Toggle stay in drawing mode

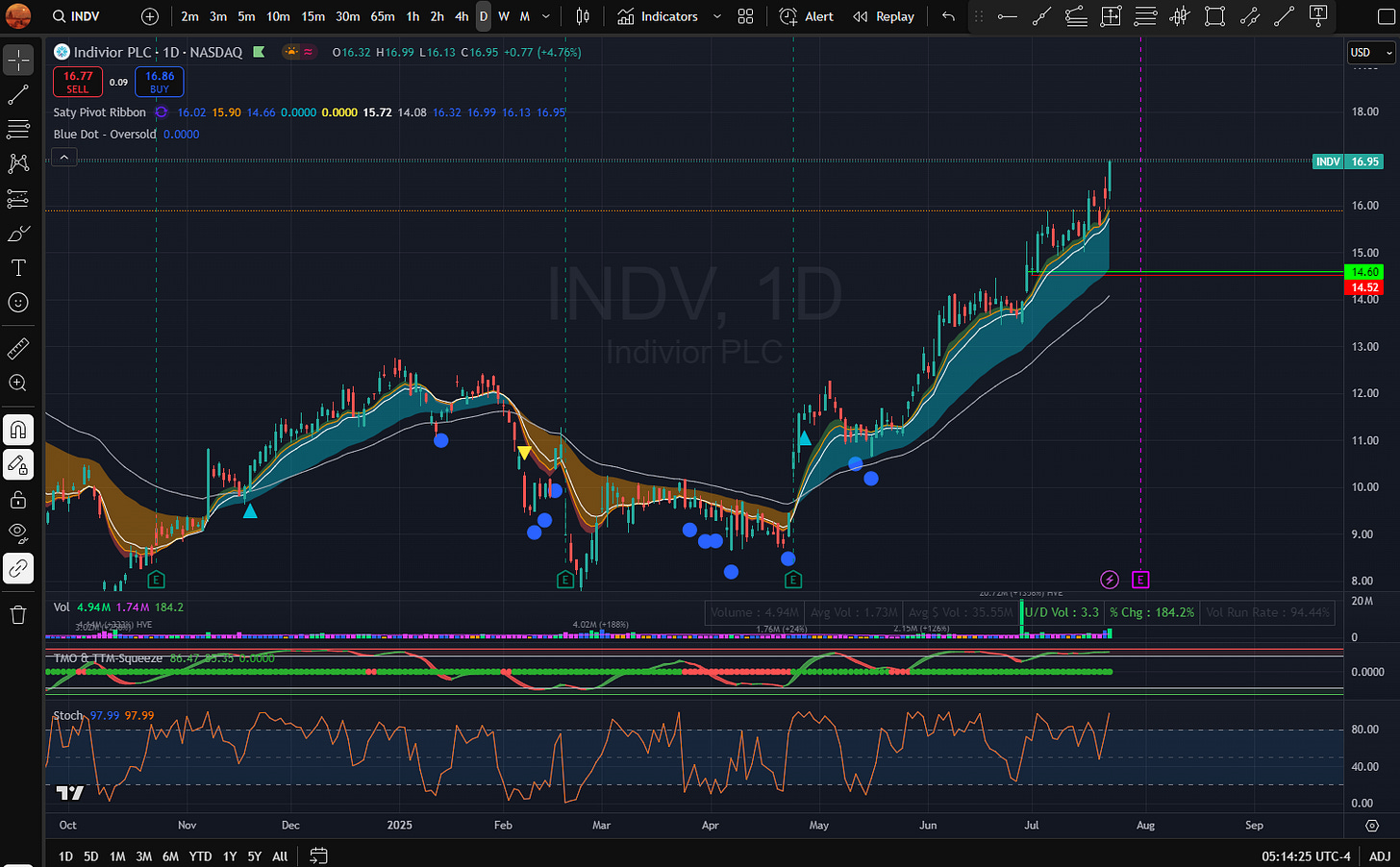(x=18, y=465)
